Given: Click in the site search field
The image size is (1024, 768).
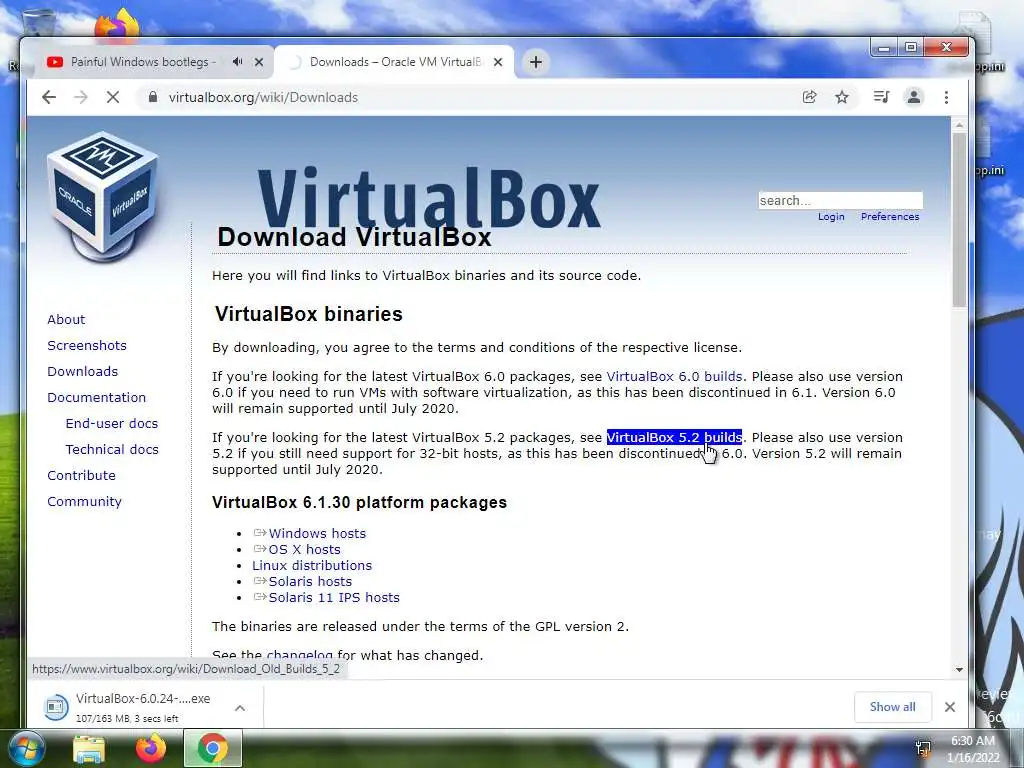Looking at the screenshot, I should 840,200.
